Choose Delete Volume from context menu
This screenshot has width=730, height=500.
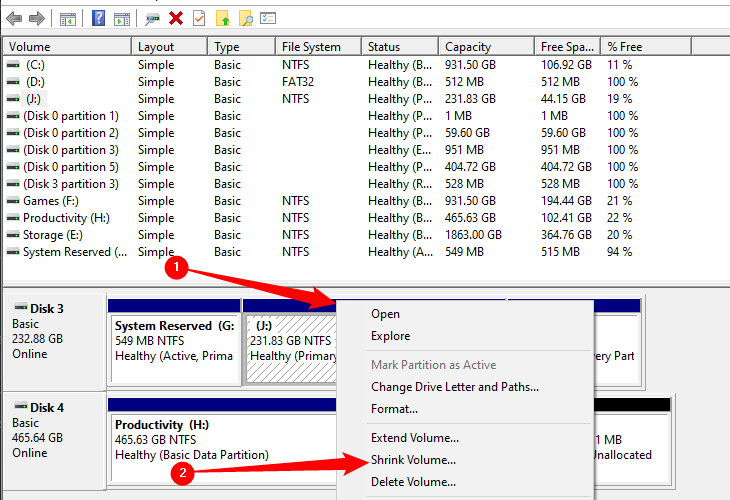(413, 482)
